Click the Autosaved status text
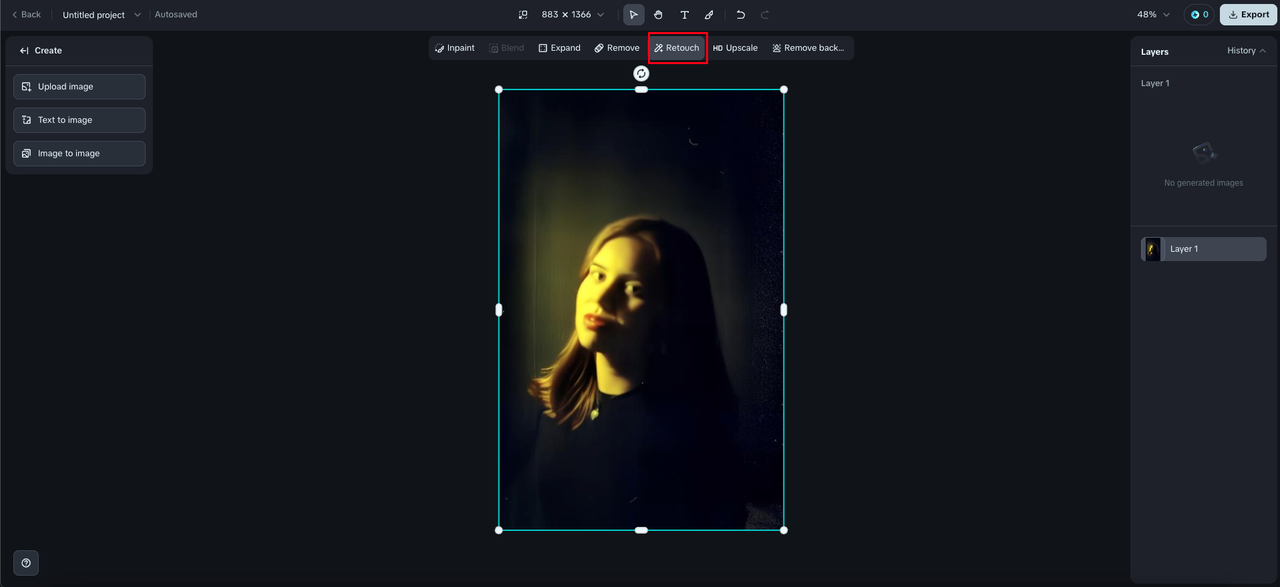The height and width of the screenshot is (587, 1280). (x=176, y=15)
